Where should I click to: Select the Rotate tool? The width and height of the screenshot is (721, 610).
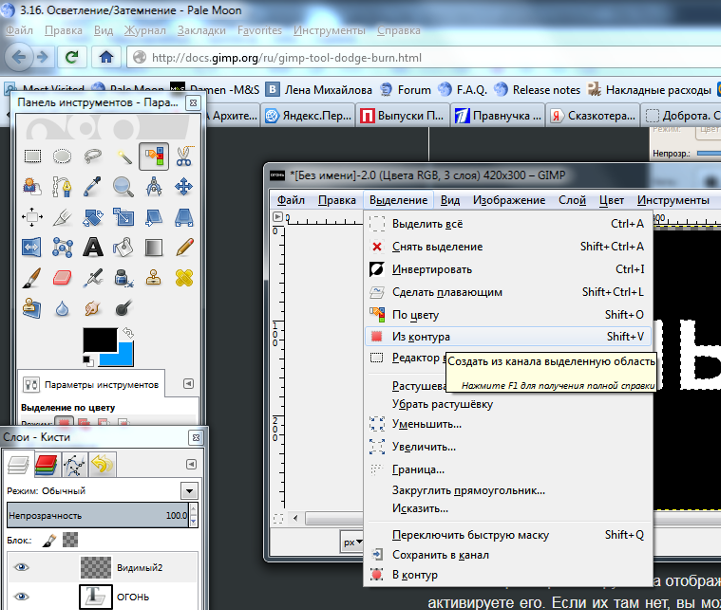tap(93, 217)
